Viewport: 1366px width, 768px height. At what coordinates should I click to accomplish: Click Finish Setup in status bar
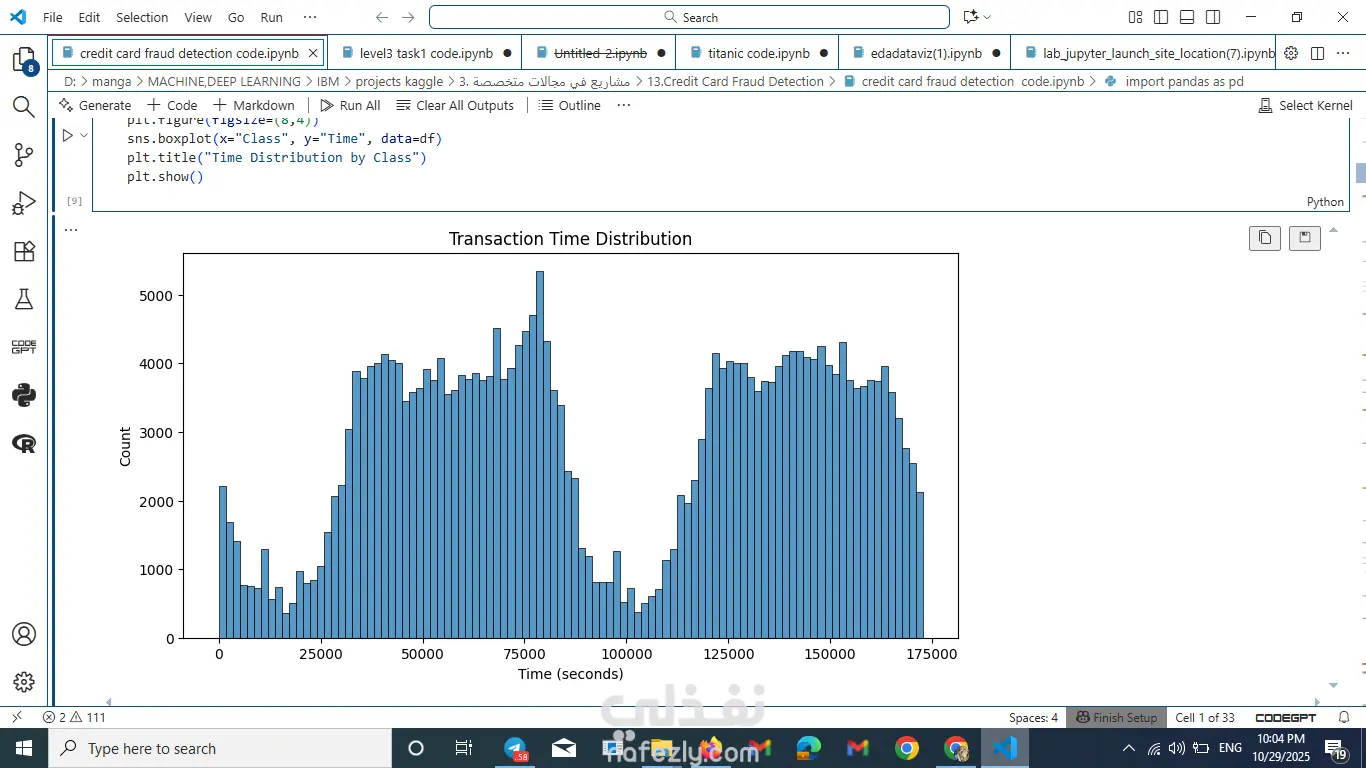(1116, 717)
